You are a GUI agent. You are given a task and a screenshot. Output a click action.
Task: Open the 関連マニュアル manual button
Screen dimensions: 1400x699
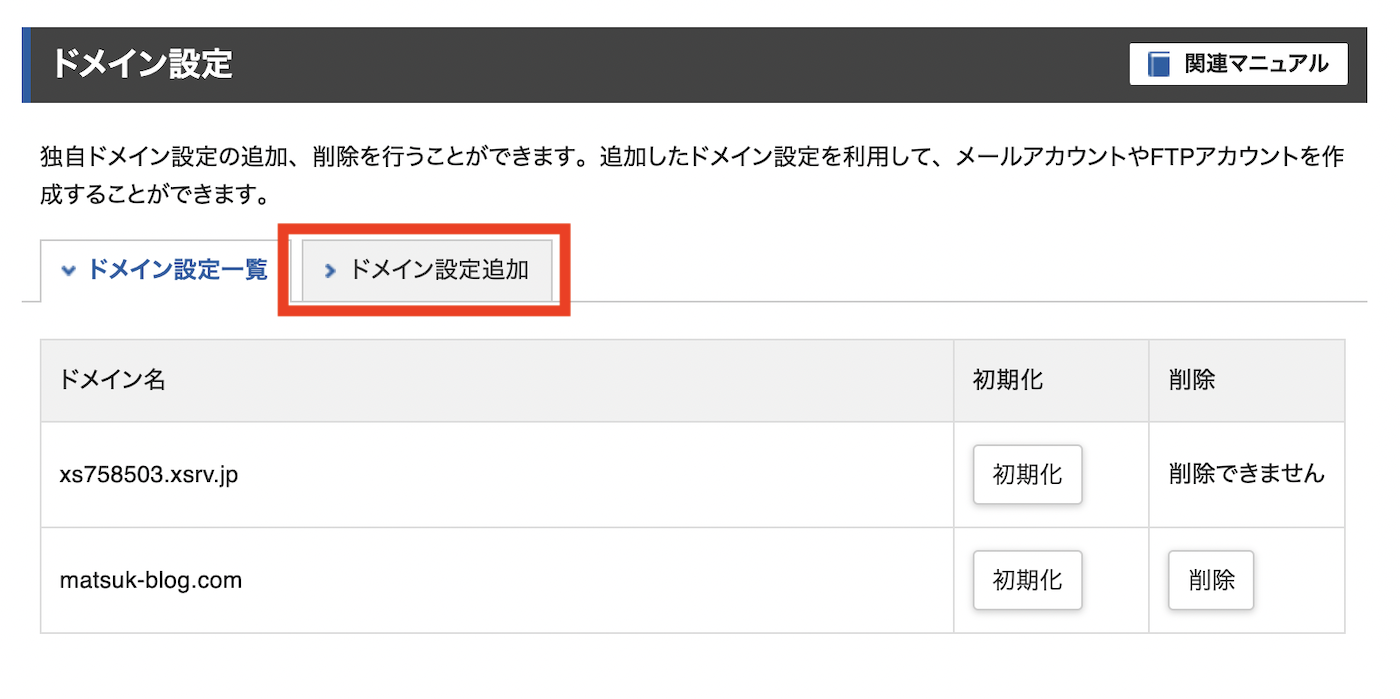[x=1238, y=65]
